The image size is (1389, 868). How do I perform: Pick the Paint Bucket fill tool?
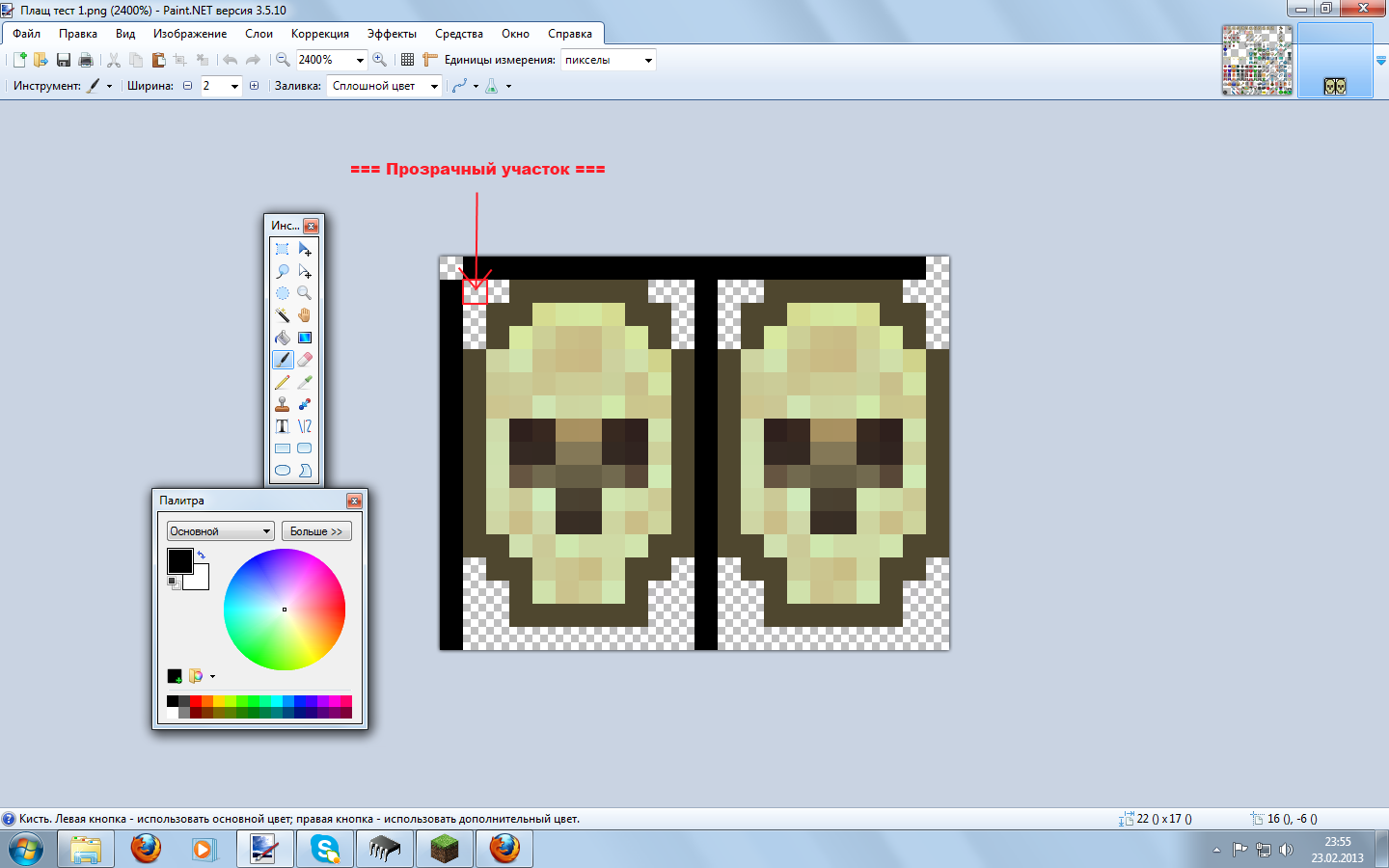click(283, 338)
